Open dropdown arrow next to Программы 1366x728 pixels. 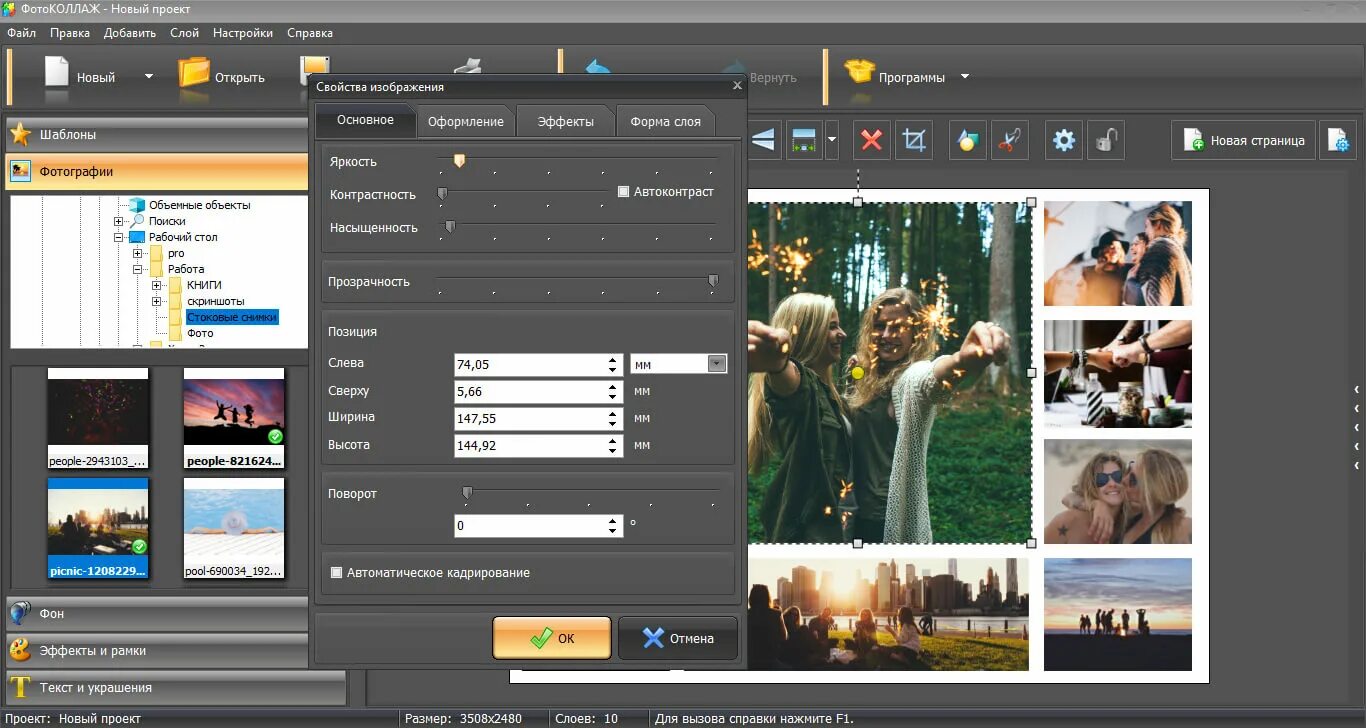(x=965, y=77)
